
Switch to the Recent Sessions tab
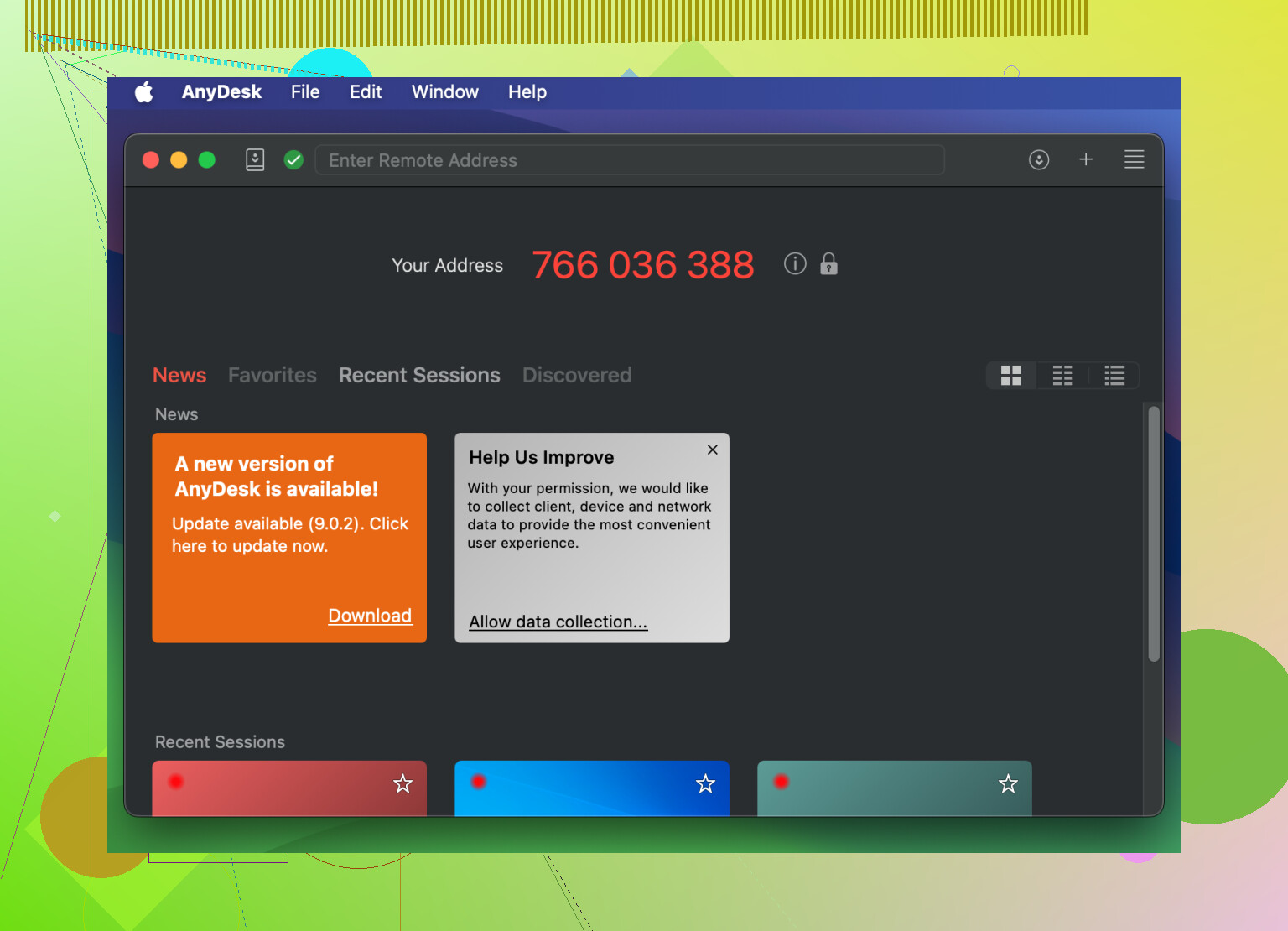(419, 375)
